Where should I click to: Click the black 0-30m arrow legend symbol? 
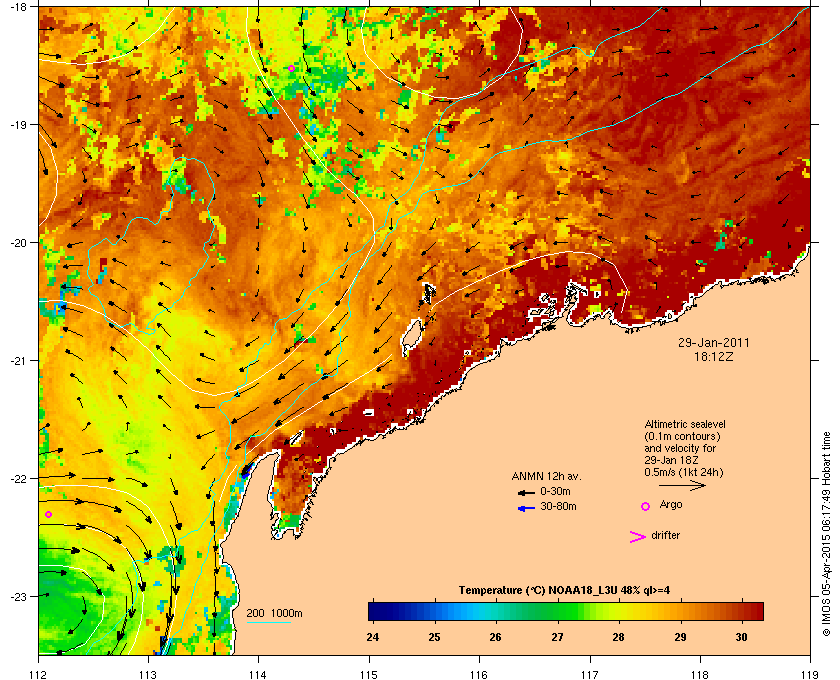click(x=526, y=492)
